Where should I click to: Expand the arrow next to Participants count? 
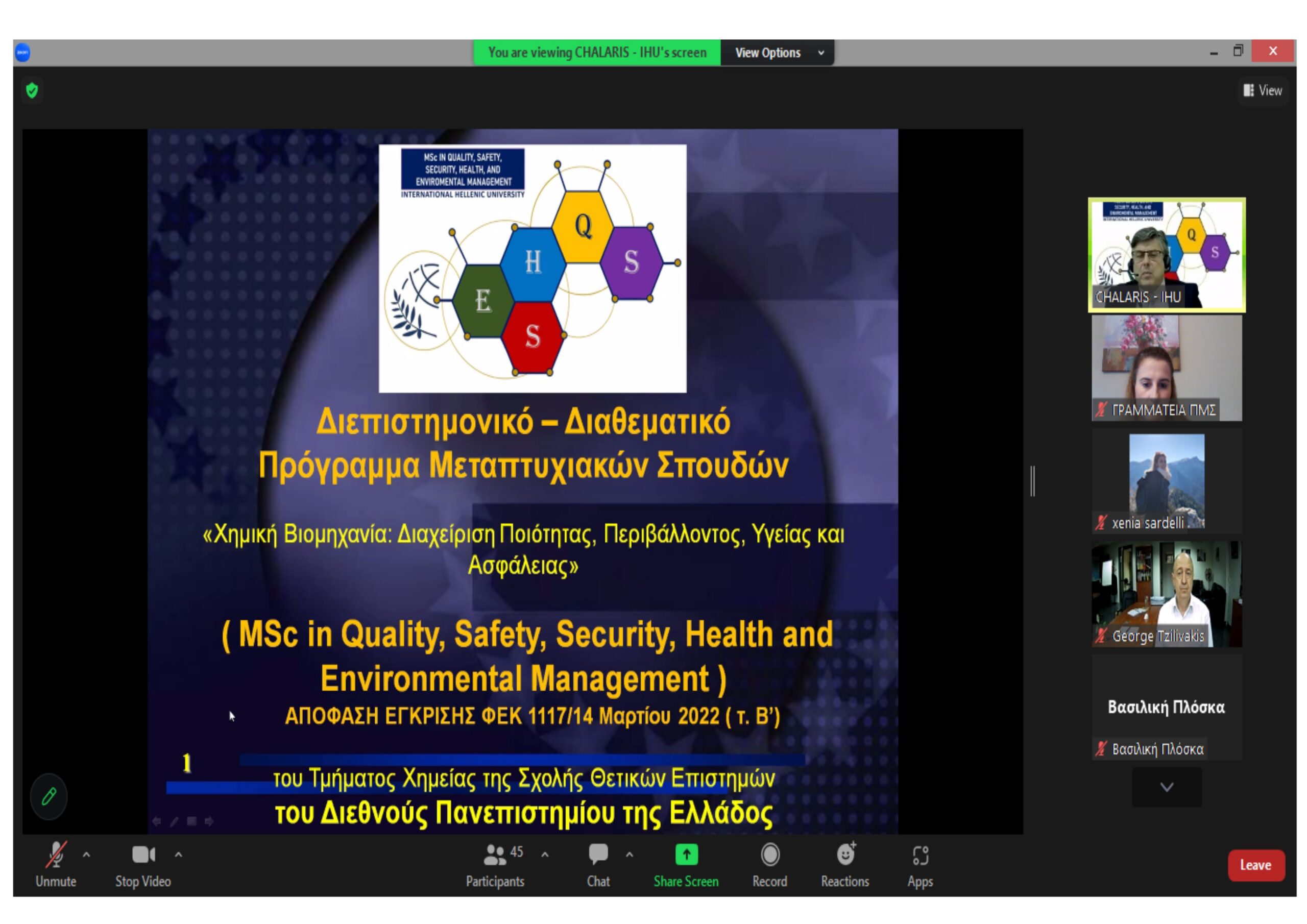[545, 855]
